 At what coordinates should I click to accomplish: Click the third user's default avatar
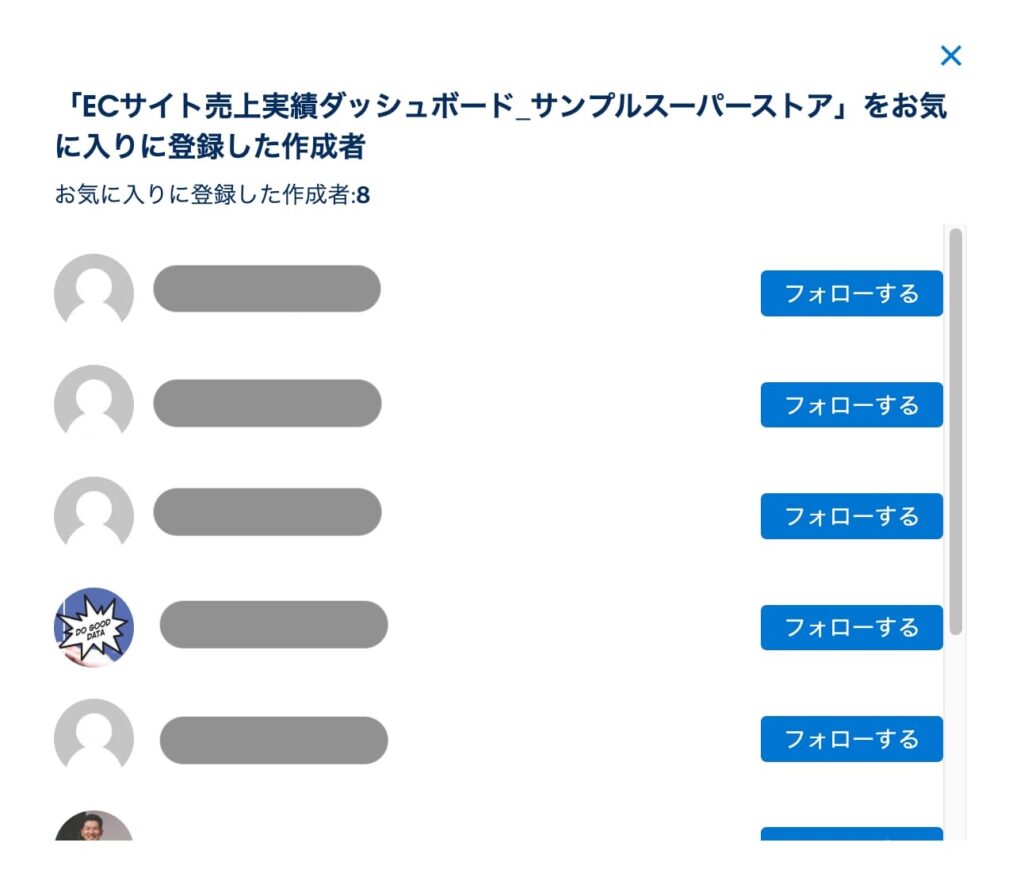point(93,515)
